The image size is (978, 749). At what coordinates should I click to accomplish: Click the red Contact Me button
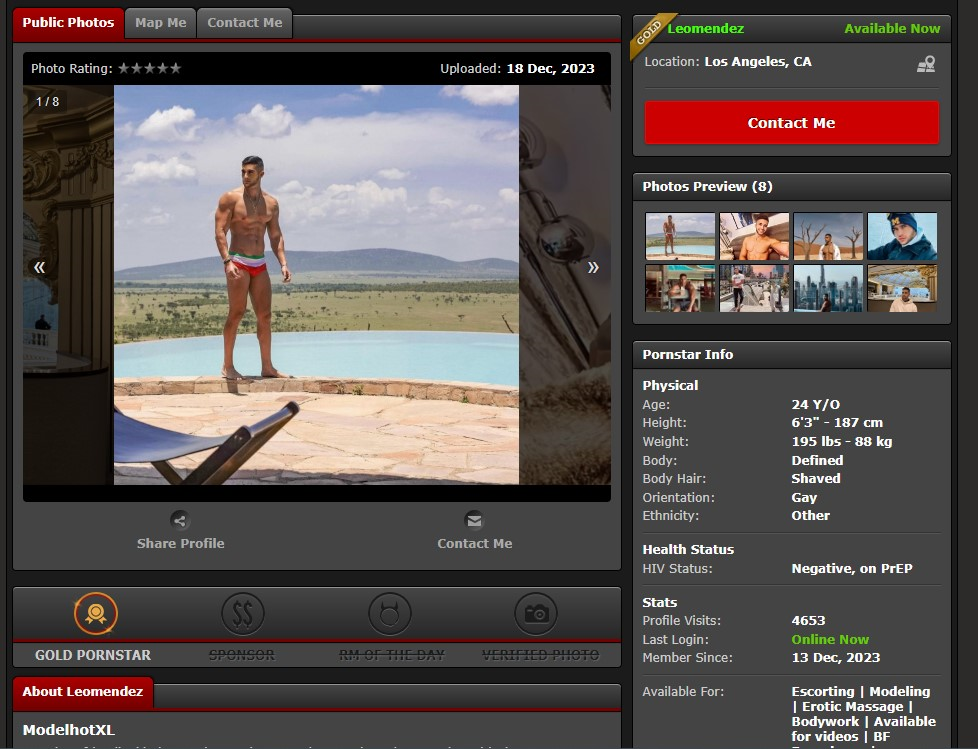[792, 123]
